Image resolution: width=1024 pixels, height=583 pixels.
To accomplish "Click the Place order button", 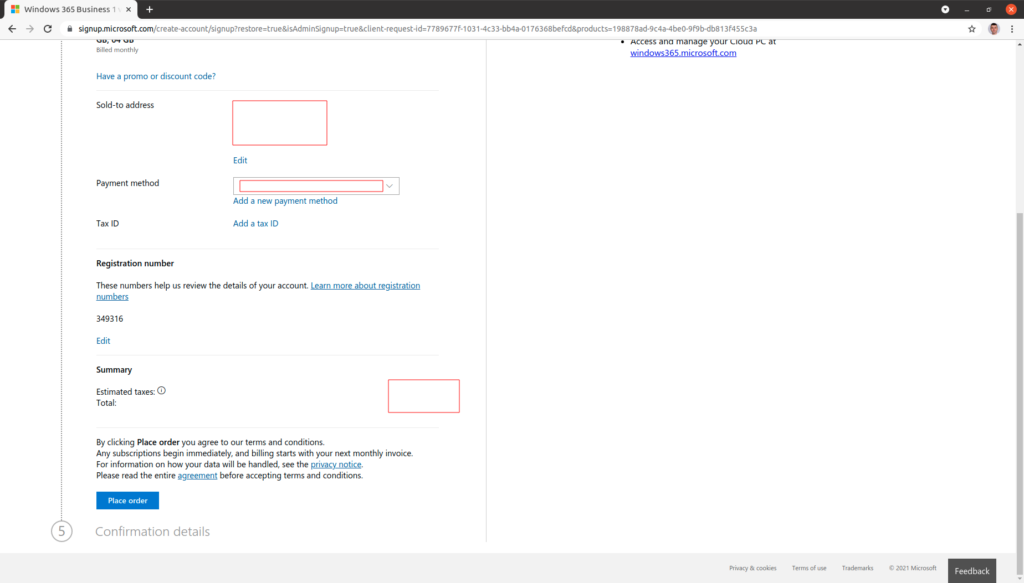I will pos(127,500).
